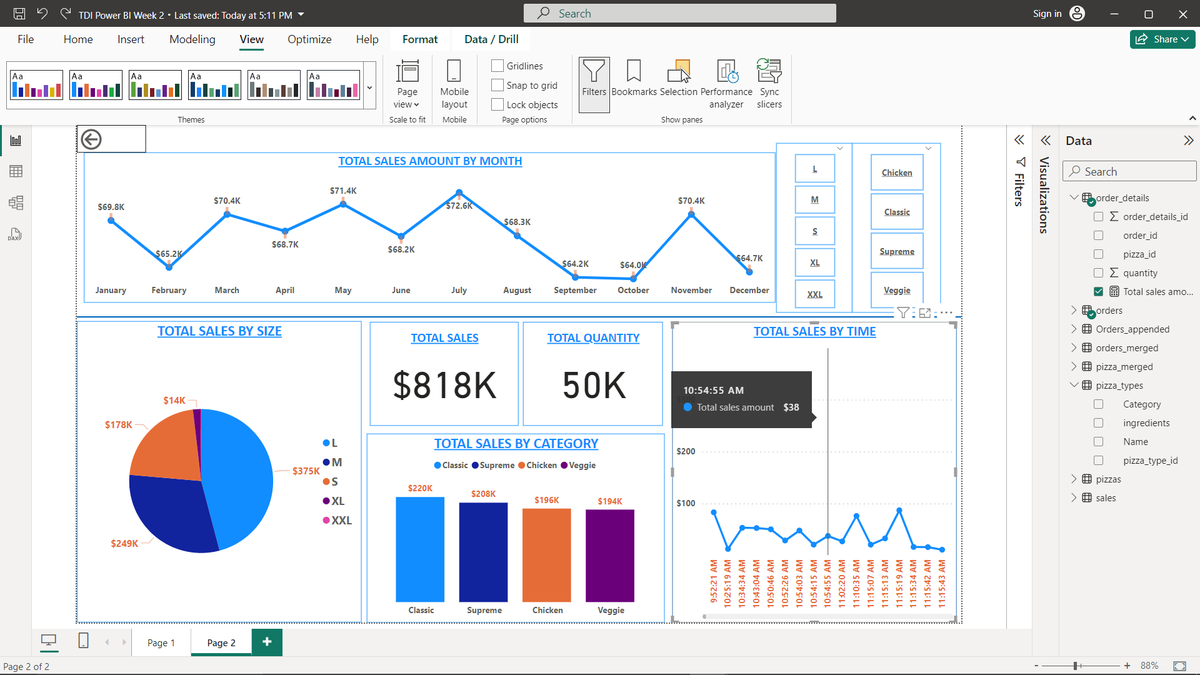Expand the Visualizations pane
1200x675 pixels.
(x=1044, y=140)
